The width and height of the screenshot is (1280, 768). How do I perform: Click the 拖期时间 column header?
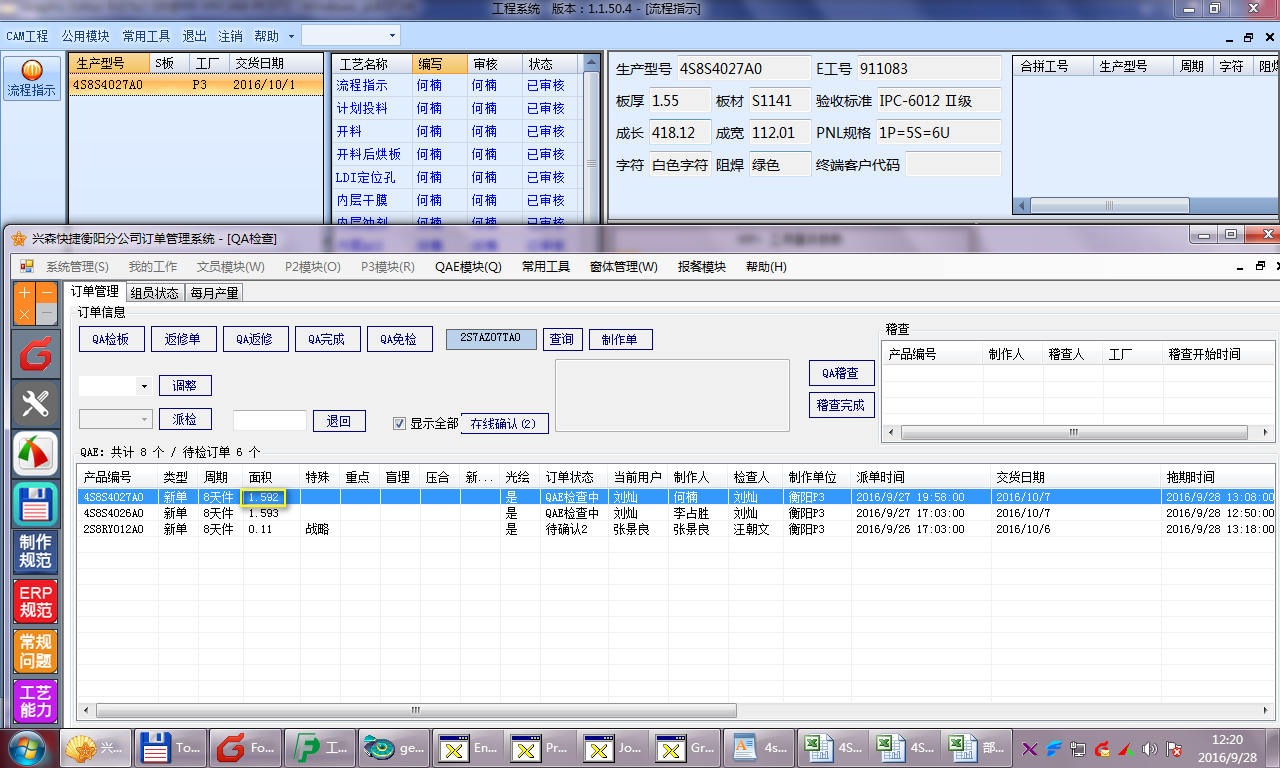point(1218,477)
